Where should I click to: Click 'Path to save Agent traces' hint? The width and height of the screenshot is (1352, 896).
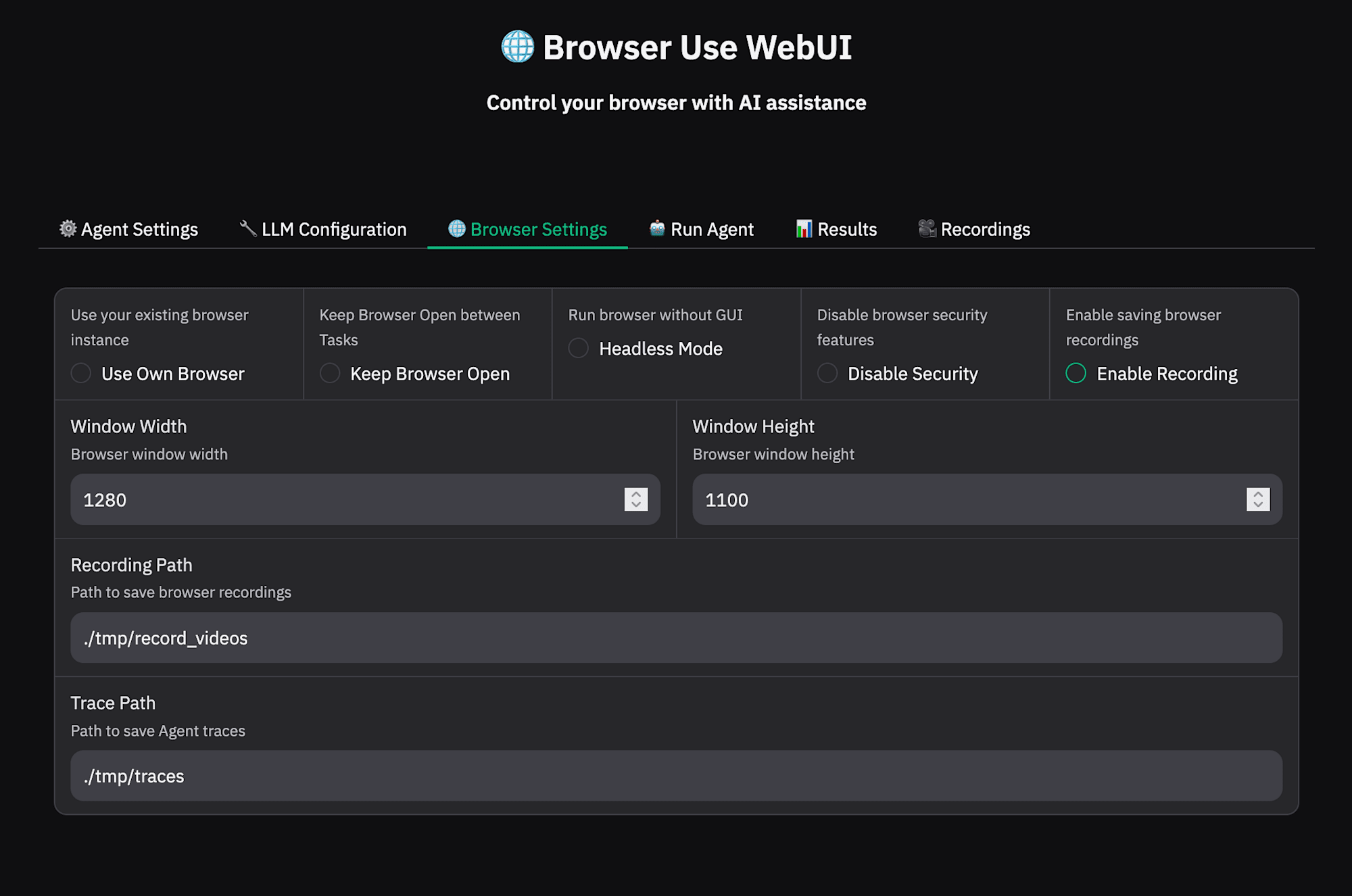(x=158, y=731)
